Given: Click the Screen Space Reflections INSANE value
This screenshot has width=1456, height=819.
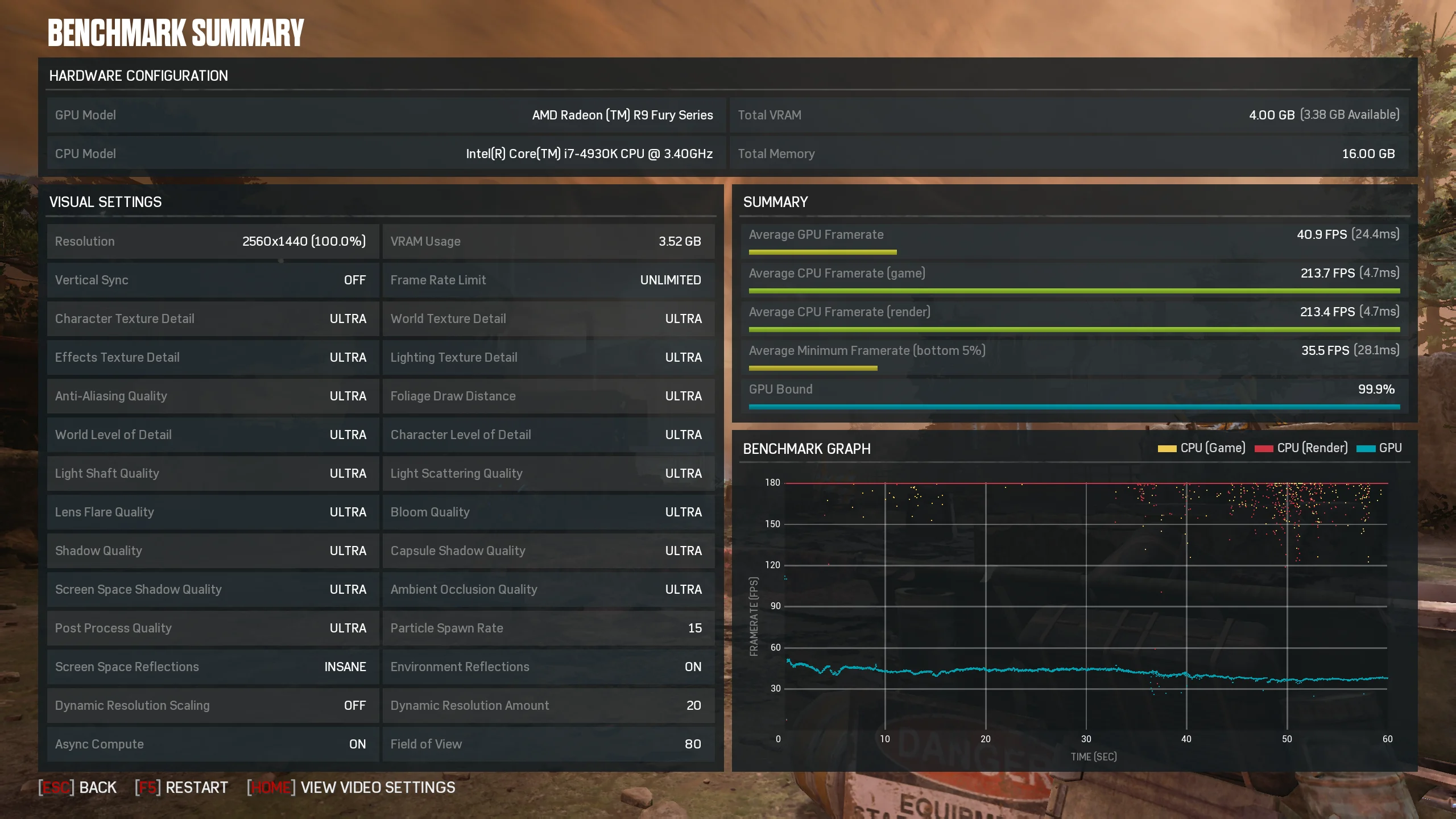Looking at the screenshot, I should [x=345, y=667].
